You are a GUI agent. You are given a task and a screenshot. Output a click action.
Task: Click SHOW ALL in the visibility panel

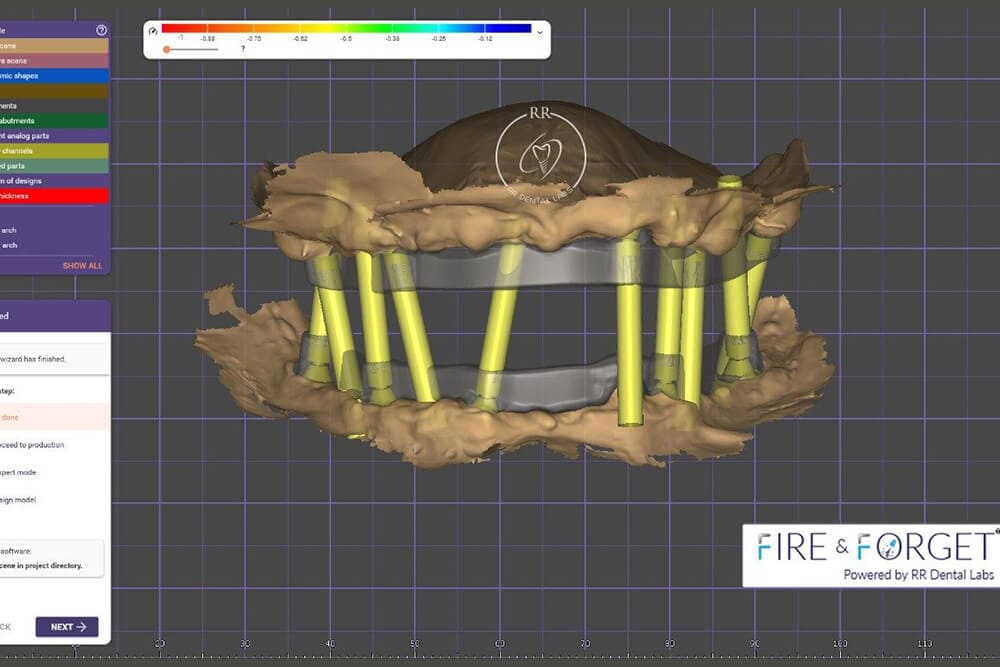(82, 266)
